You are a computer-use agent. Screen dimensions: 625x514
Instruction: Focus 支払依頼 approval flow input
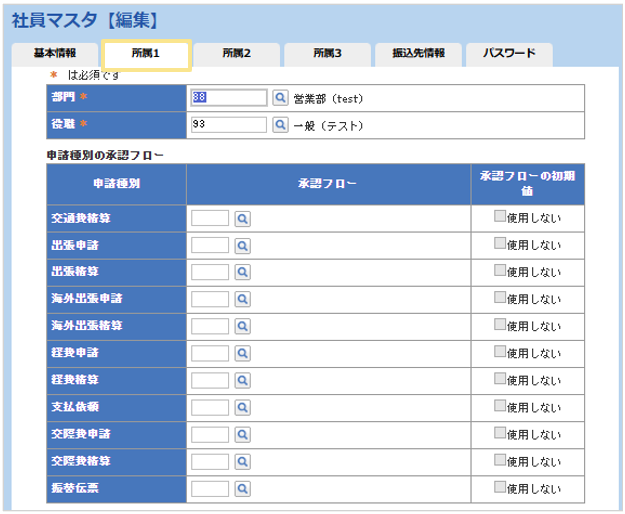click(210, 407)
